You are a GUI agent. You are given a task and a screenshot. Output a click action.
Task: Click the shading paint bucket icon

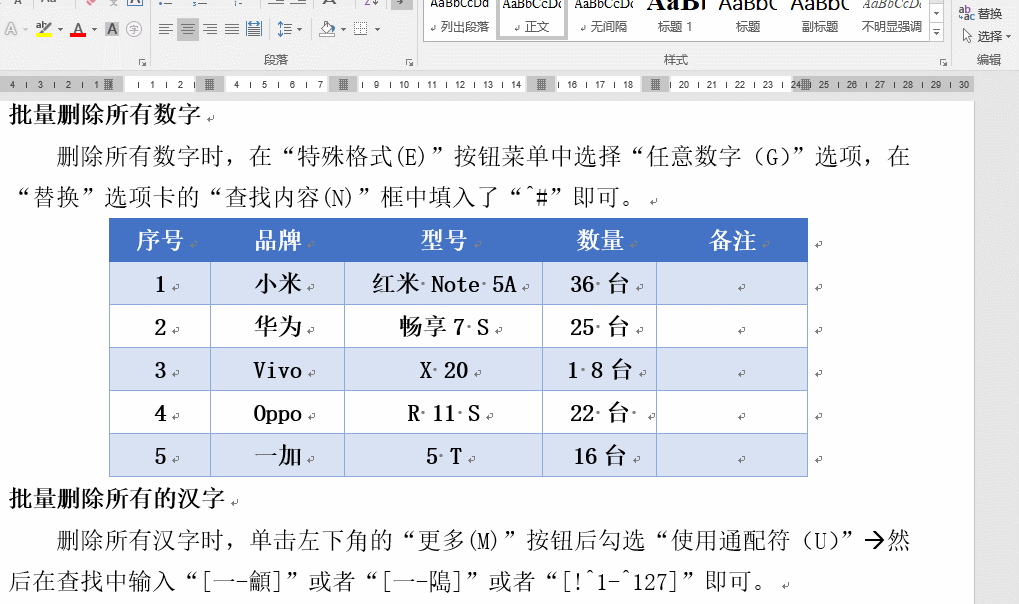[x=328, y=29]
